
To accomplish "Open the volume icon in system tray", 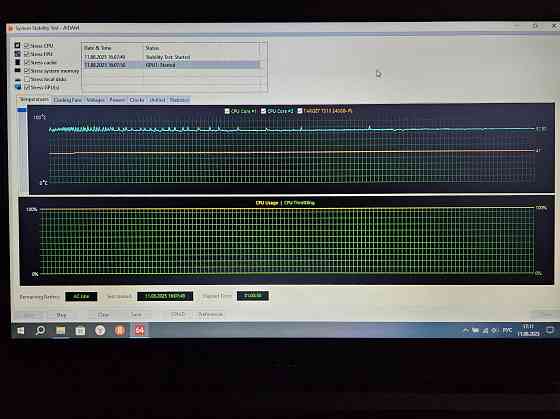I will (495, 331).
